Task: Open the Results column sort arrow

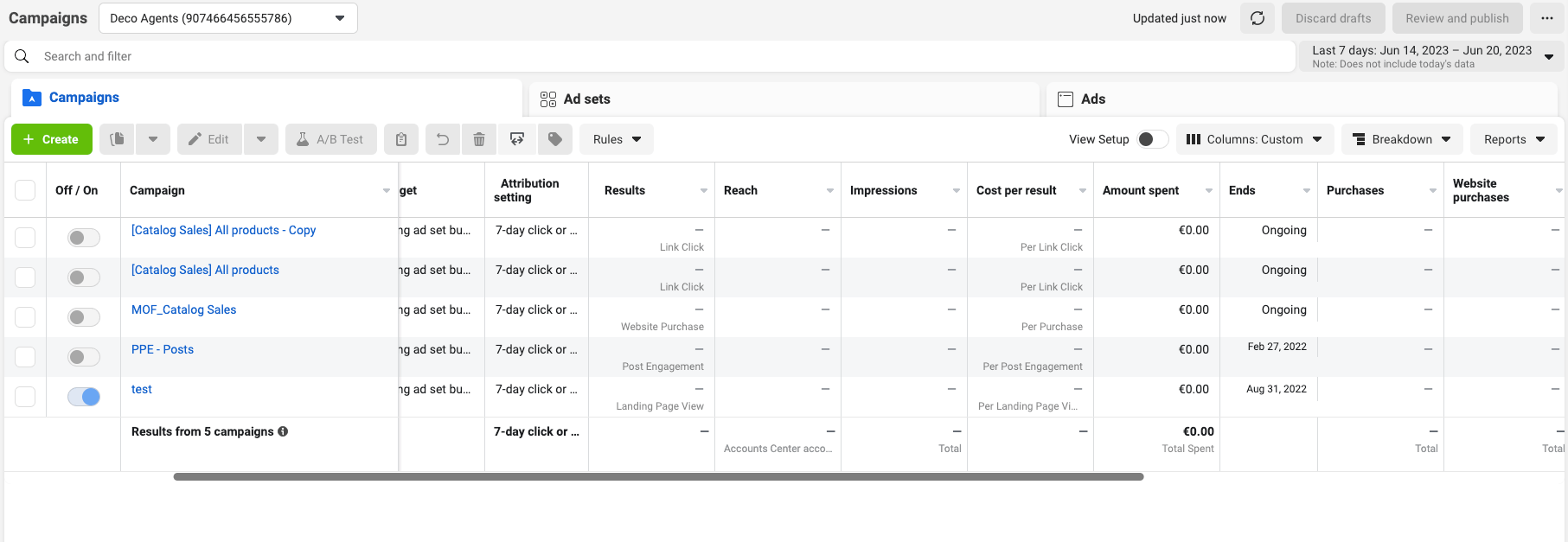Action: click(704, 190)
